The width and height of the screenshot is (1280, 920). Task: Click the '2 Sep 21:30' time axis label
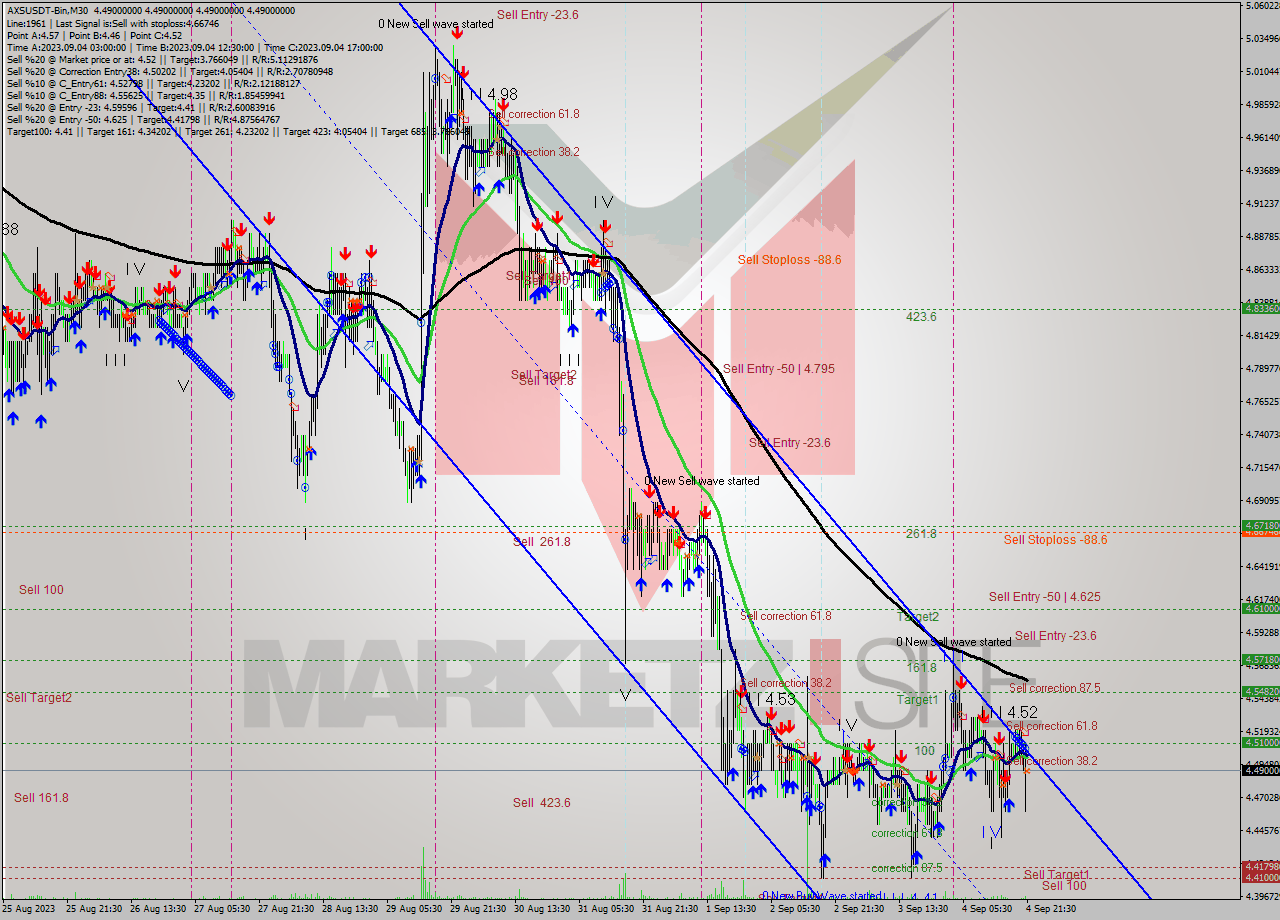coord(859,909)
